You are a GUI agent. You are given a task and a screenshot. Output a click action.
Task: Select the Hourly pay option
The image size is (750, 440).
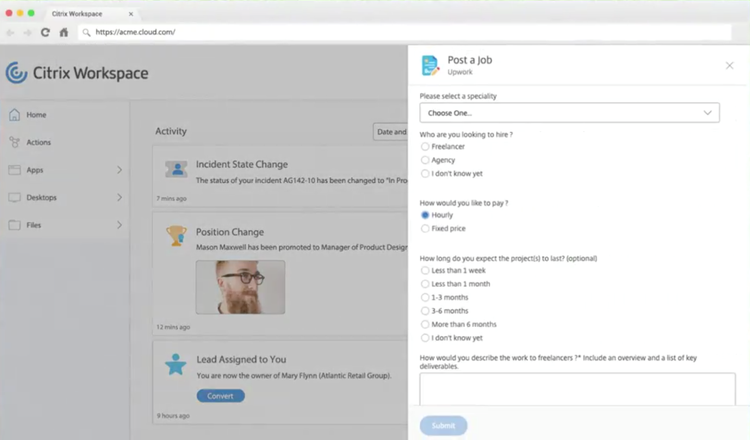[x=425, y=215]
